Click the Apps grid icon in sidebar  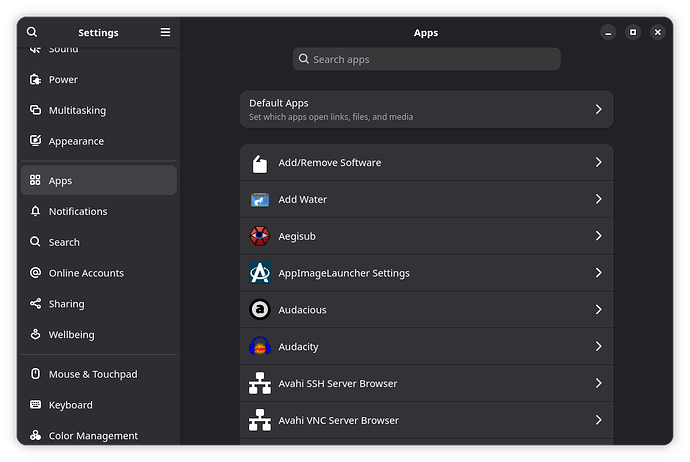(x=35, y=180)
